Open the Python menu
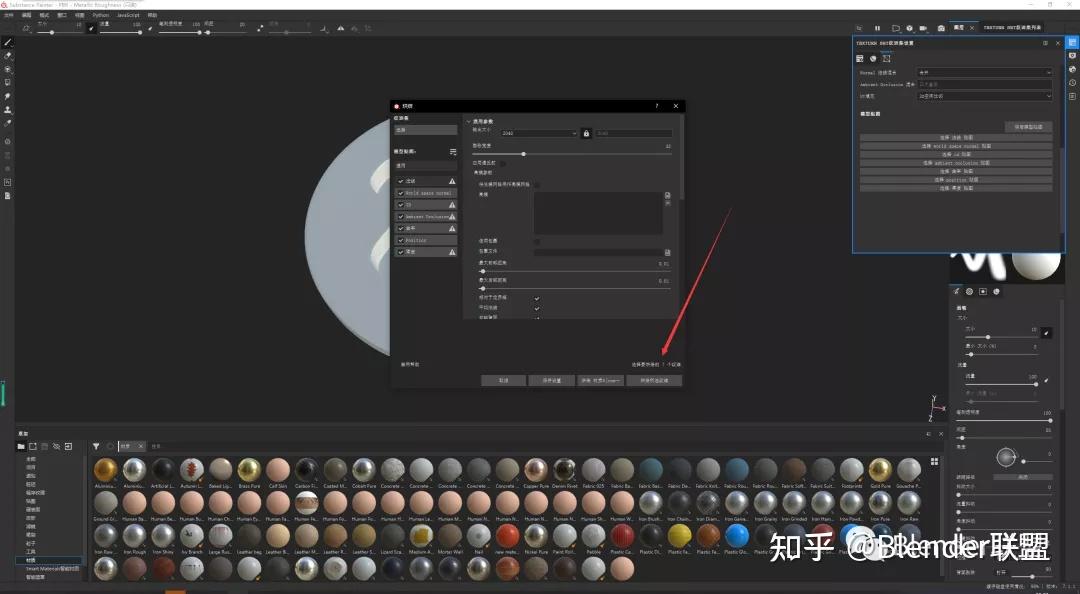This screenshot has width=1080, height=594. click(101, 14)
